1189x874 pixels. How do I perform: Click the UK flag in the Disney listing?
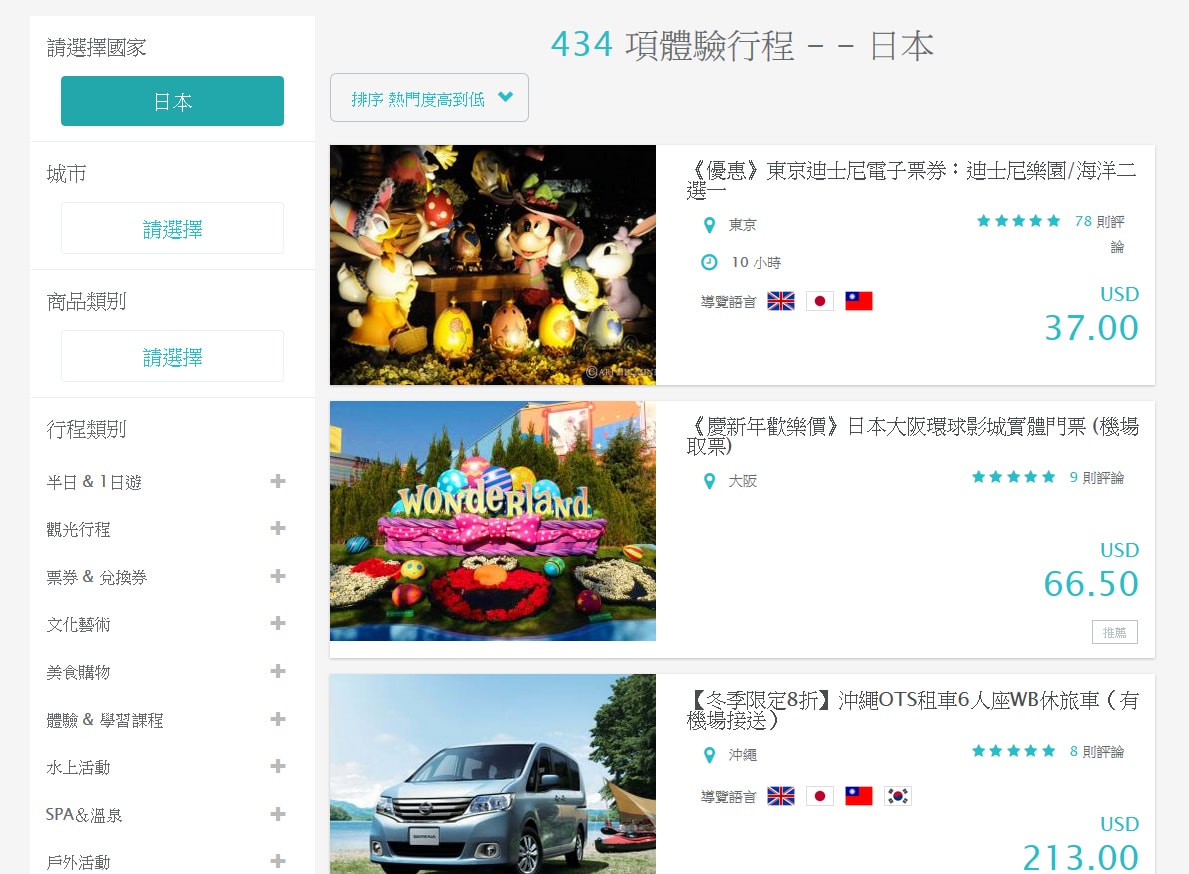(x=781, y=301)
